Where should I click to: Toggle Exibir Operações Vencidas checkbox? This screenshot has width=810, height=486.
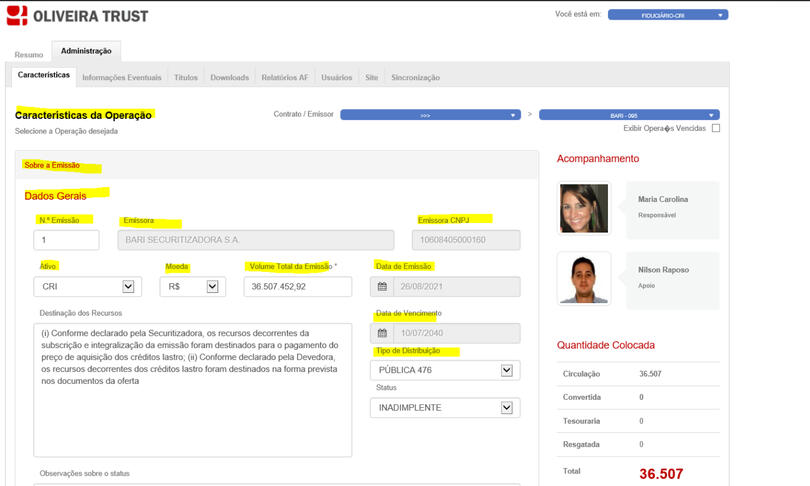[716, 128]
